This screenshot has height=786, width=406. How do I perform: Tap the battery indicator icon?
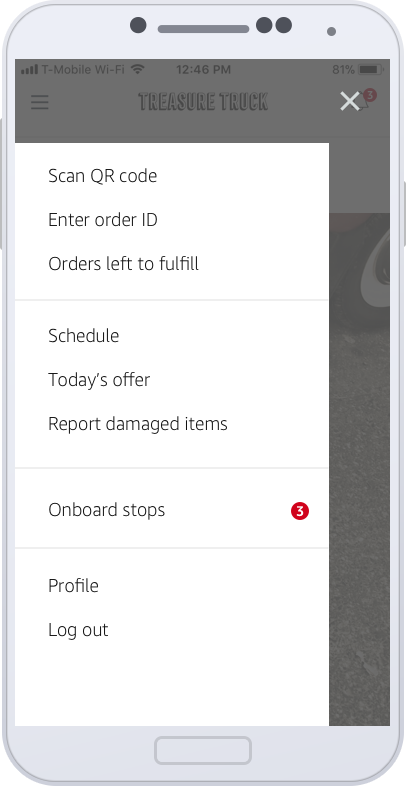370,69
